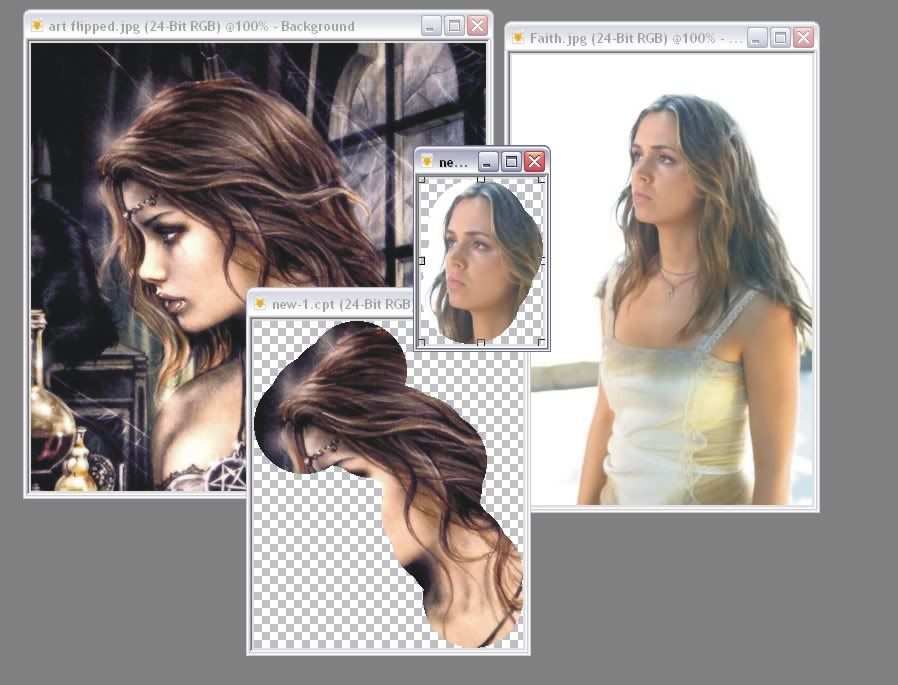Click the top-center selection handle of face cutout
The width and height of the screenshot is (898, 685).
(481, 180)
